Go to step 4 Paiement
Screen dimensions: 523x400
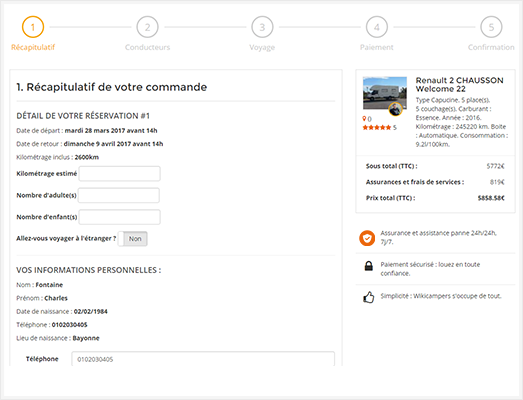(x=377, y=27)
